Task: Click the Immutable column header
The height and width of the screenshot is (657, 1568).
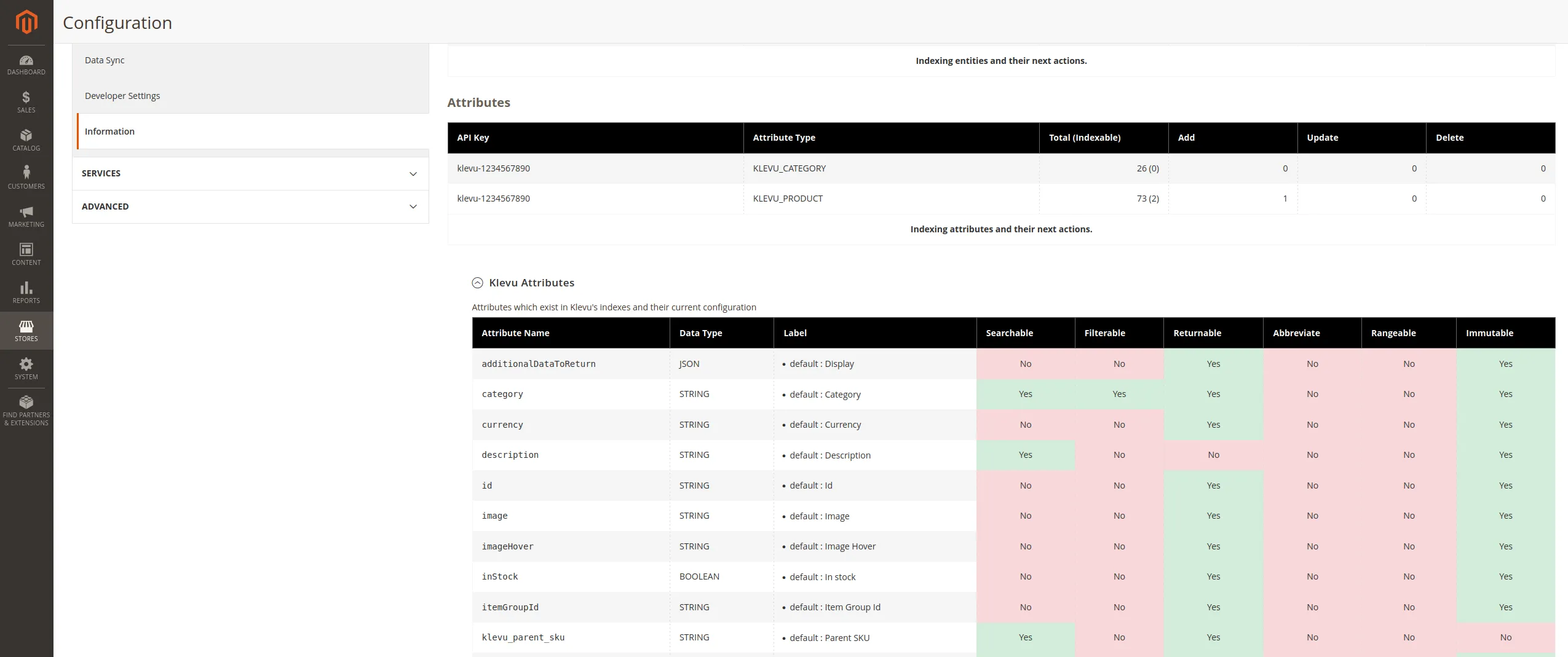Action: (1506, 333)
